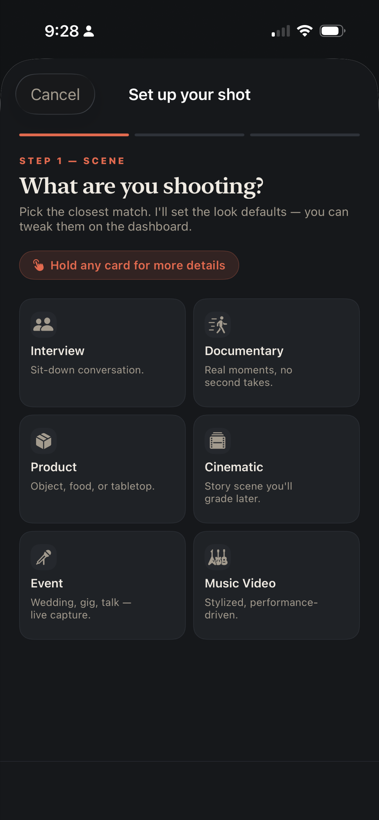Choose the Event scene card title
379x820 pixels.
click(47, 584)
